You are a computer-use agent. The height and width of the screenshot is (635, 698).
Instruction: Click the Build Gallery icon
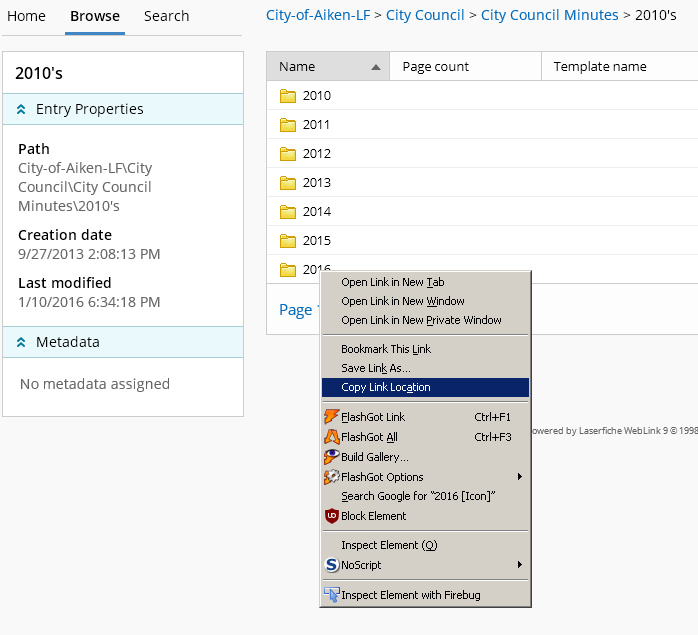(x=332, y=457)
